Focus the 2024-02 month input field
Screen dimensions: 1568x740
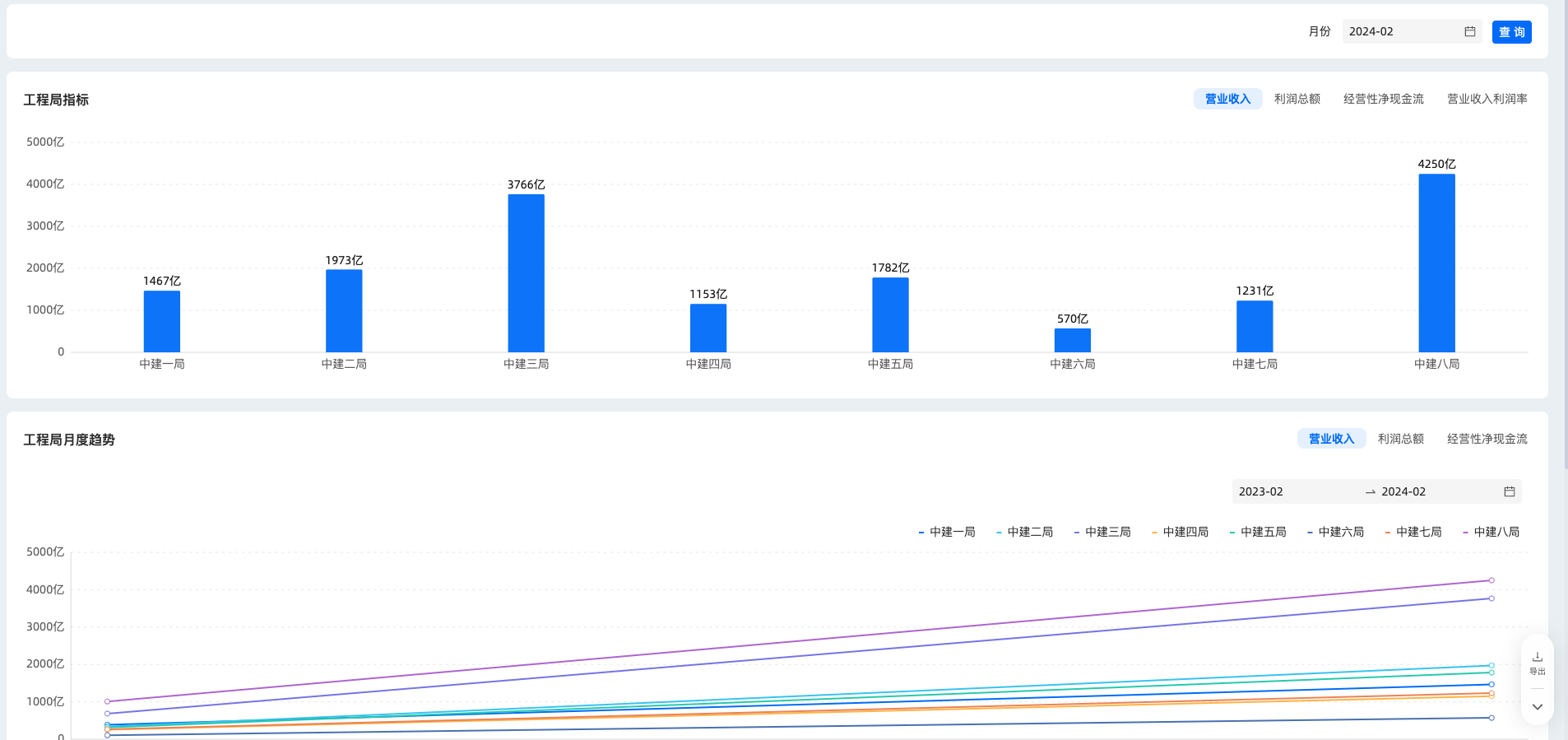[1412, 31]
